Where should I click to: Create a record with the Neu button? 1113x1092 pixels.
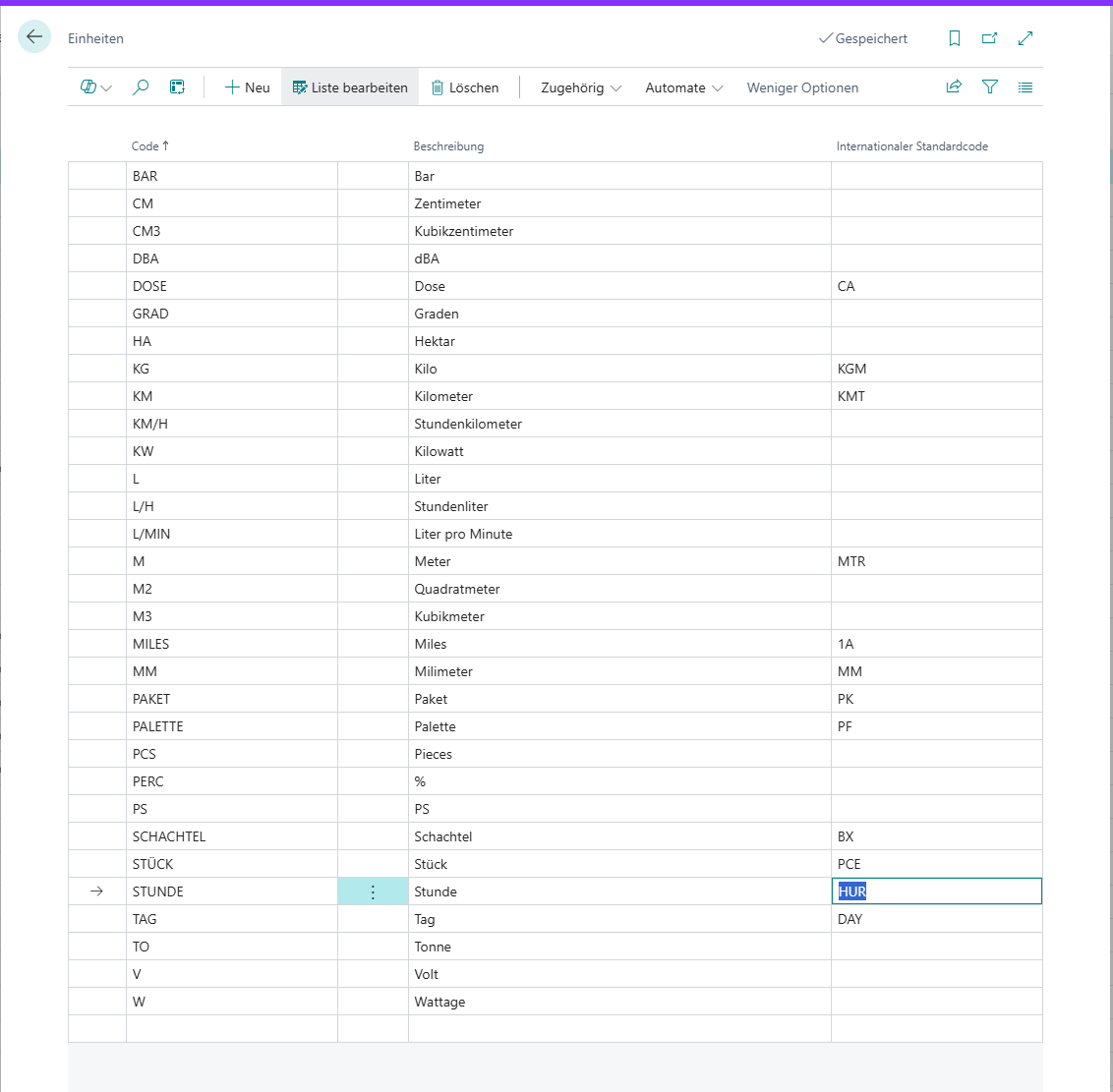click(246, 86)
